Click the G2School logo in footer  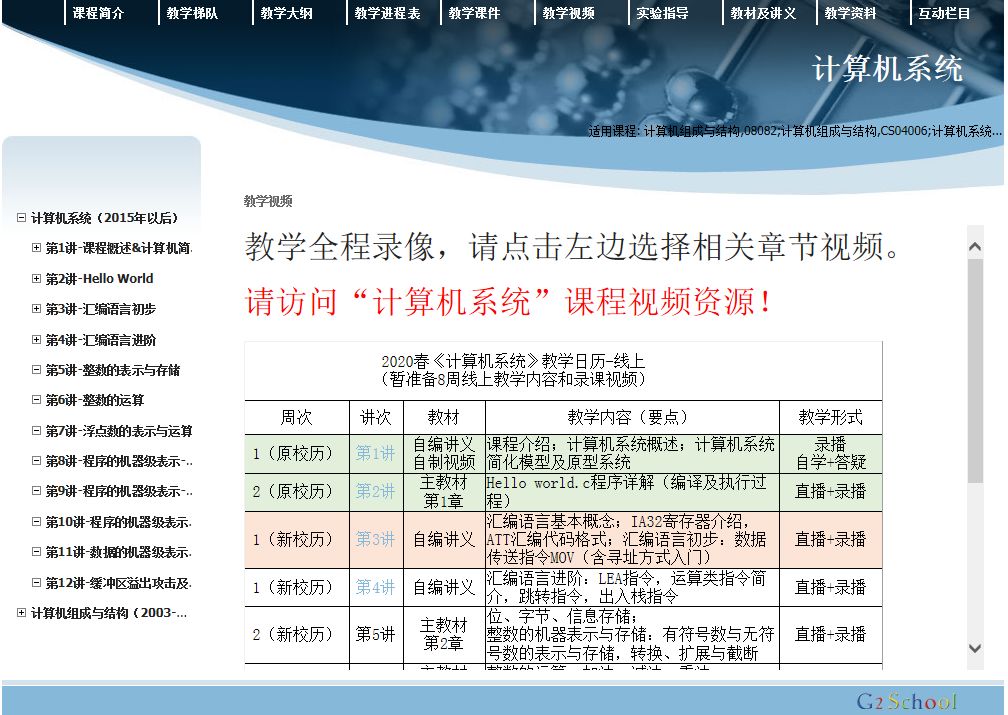tap(906, 701)
